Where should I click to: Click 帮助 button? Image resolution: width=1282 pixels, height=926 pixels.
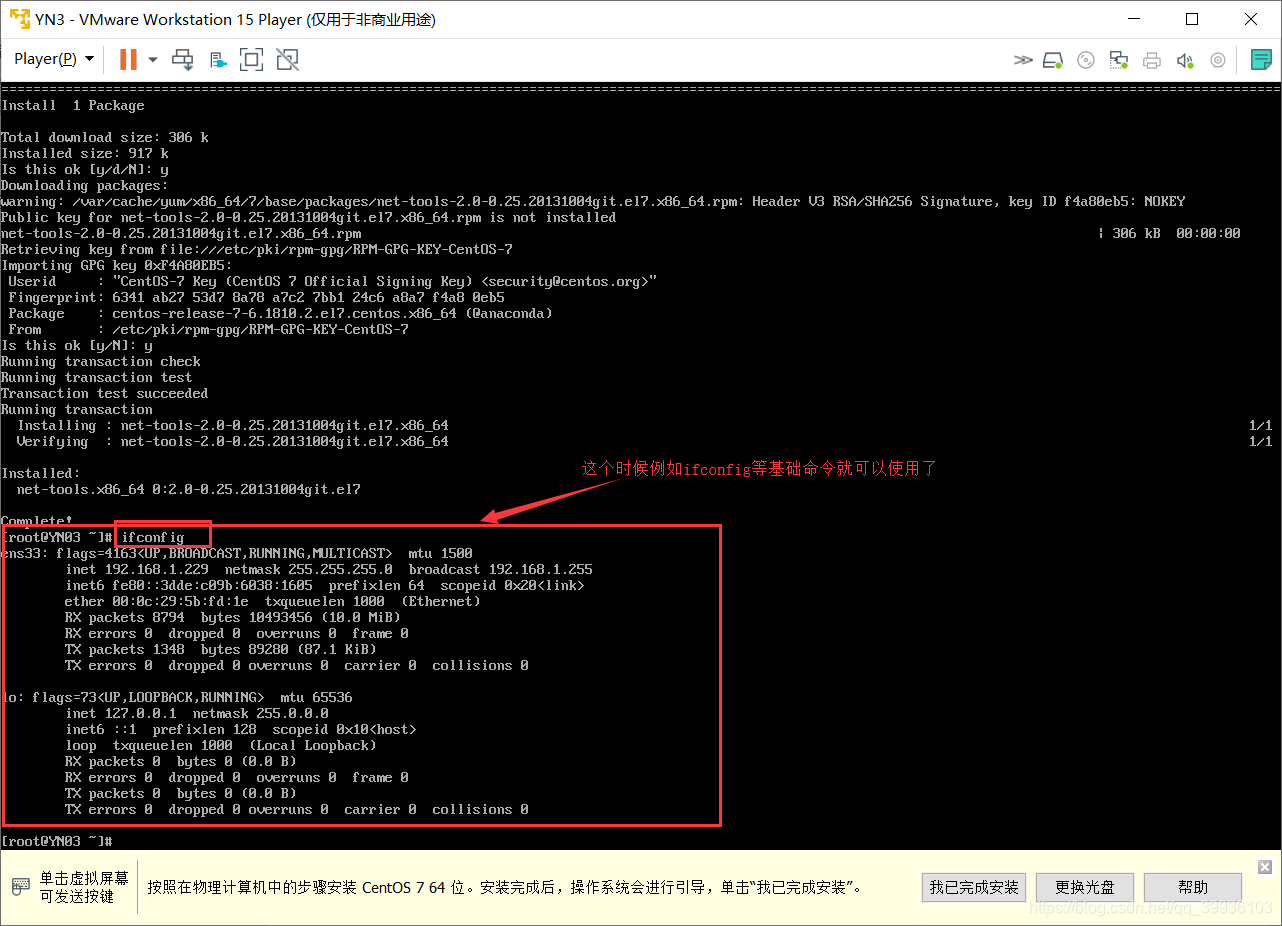[x=1193, y=887]
